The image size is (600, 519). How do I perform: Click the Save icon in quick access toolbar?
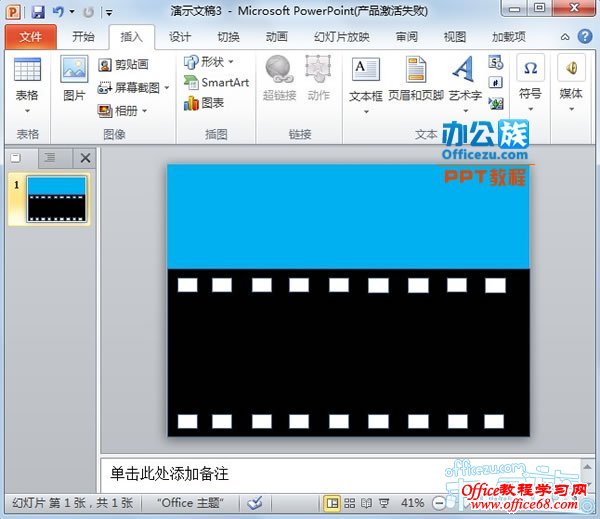[x=38, y=11]
